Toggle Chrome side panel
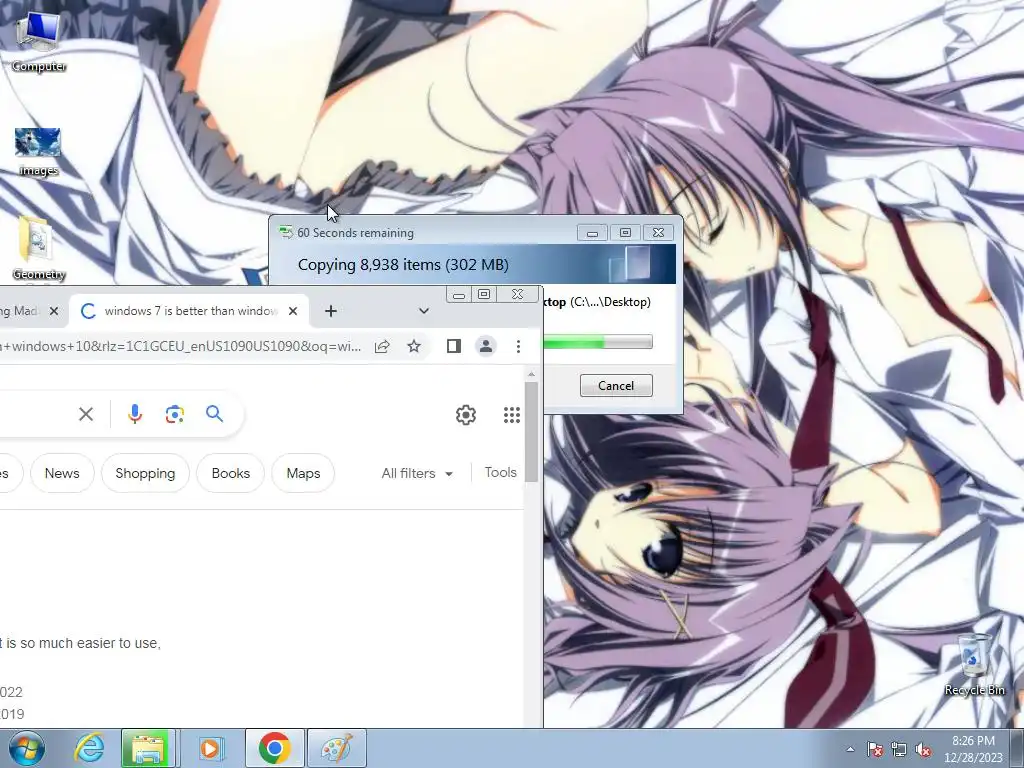This screenshot has height=768, width=1024. (x=454, y=346)
